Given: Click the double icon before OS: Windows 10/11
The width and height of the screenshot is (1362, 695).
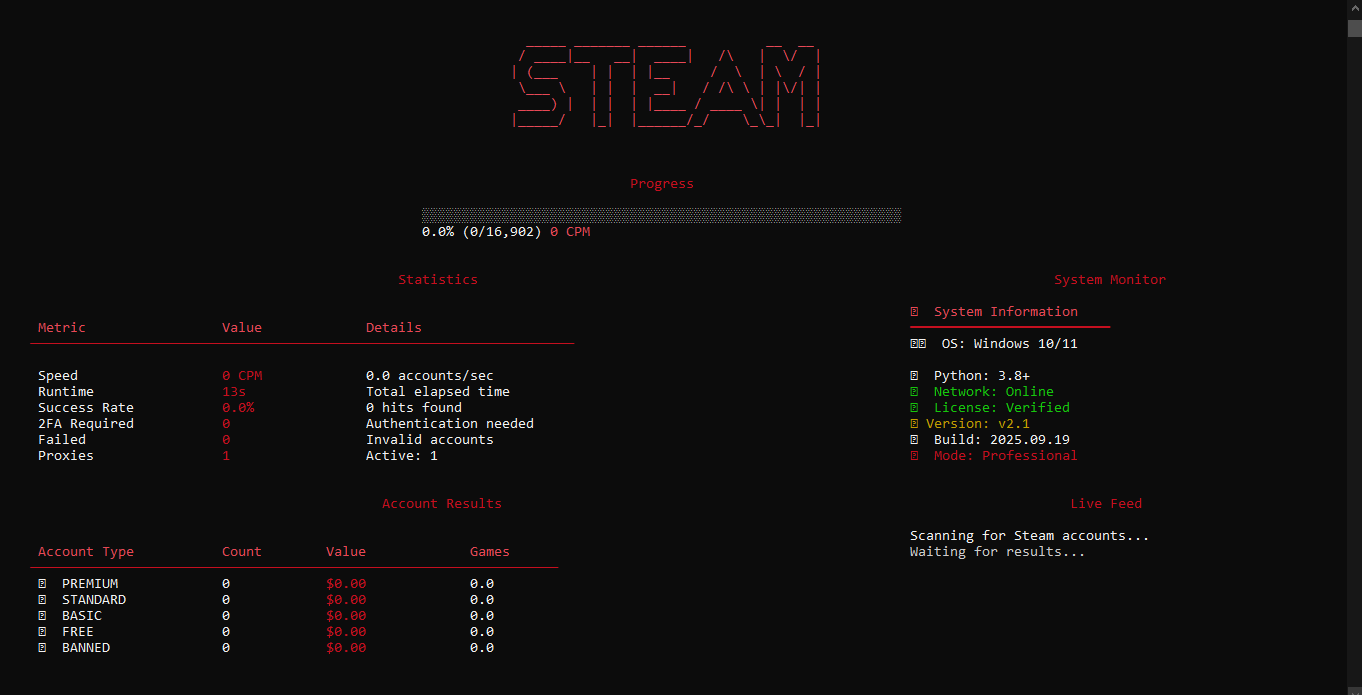Looking at the screenshot, I should click(x=918, y=344).
